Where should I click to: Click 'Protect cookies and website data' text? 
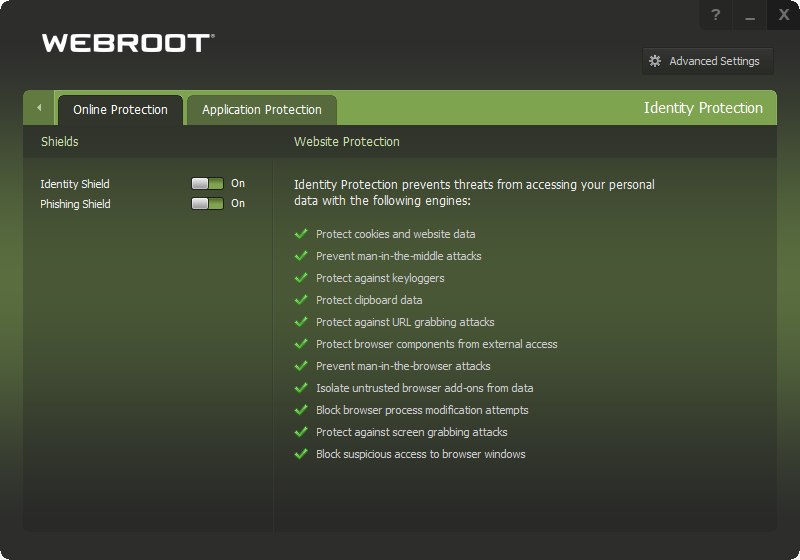395,234
